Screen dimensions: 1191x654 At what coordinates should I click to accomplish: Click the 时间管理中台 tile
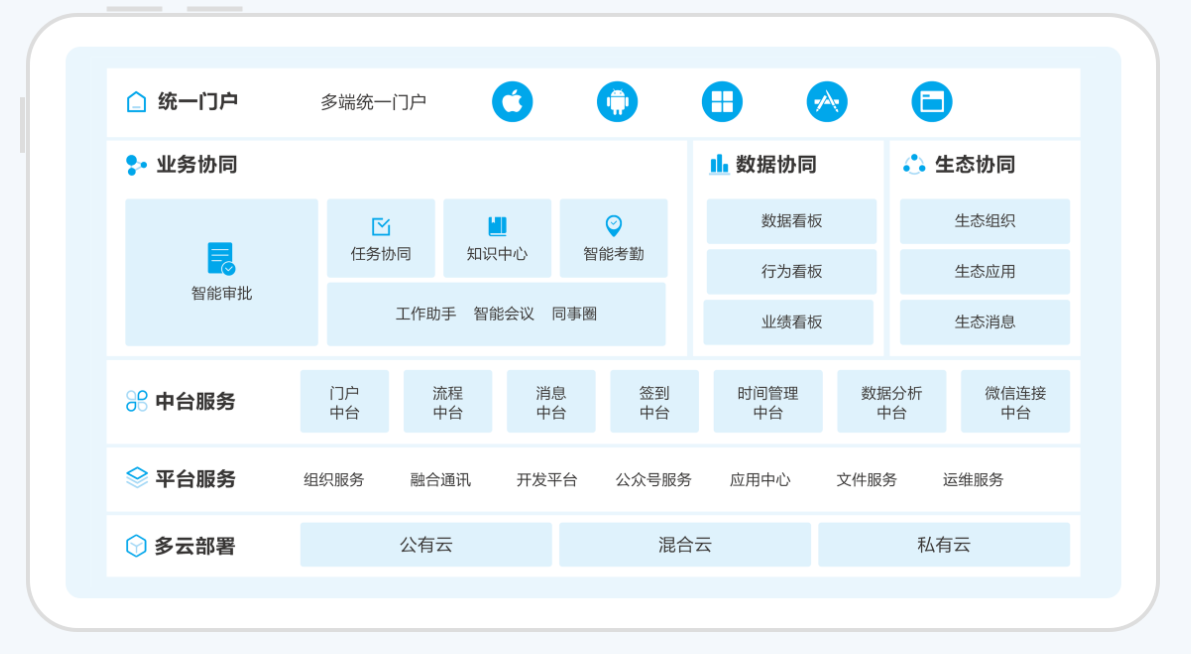[768, 402]
